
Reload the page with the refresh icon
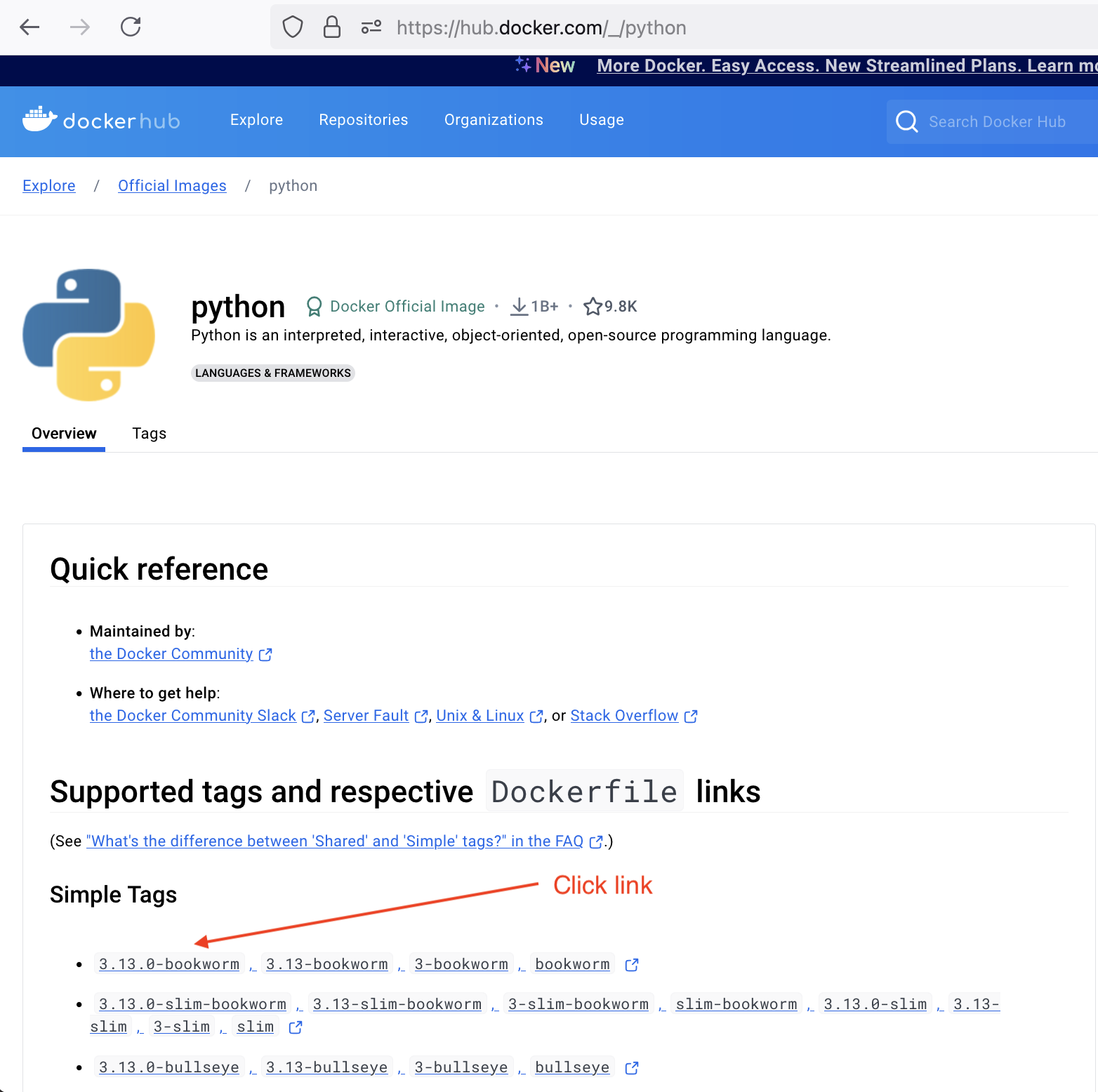tap(131, 27)
